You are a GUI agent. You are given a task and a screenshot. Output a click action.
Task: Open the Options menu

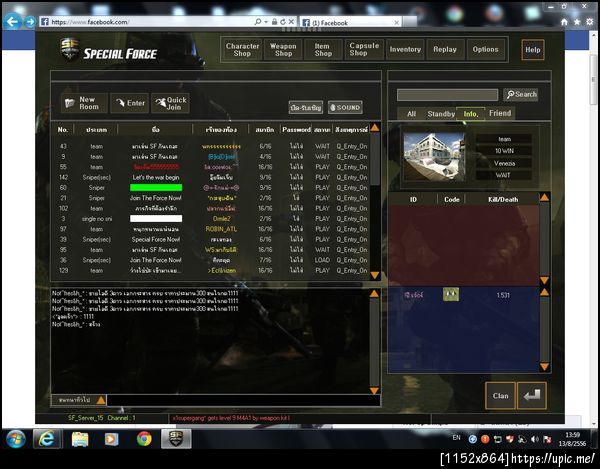click(x=486, y=50)
